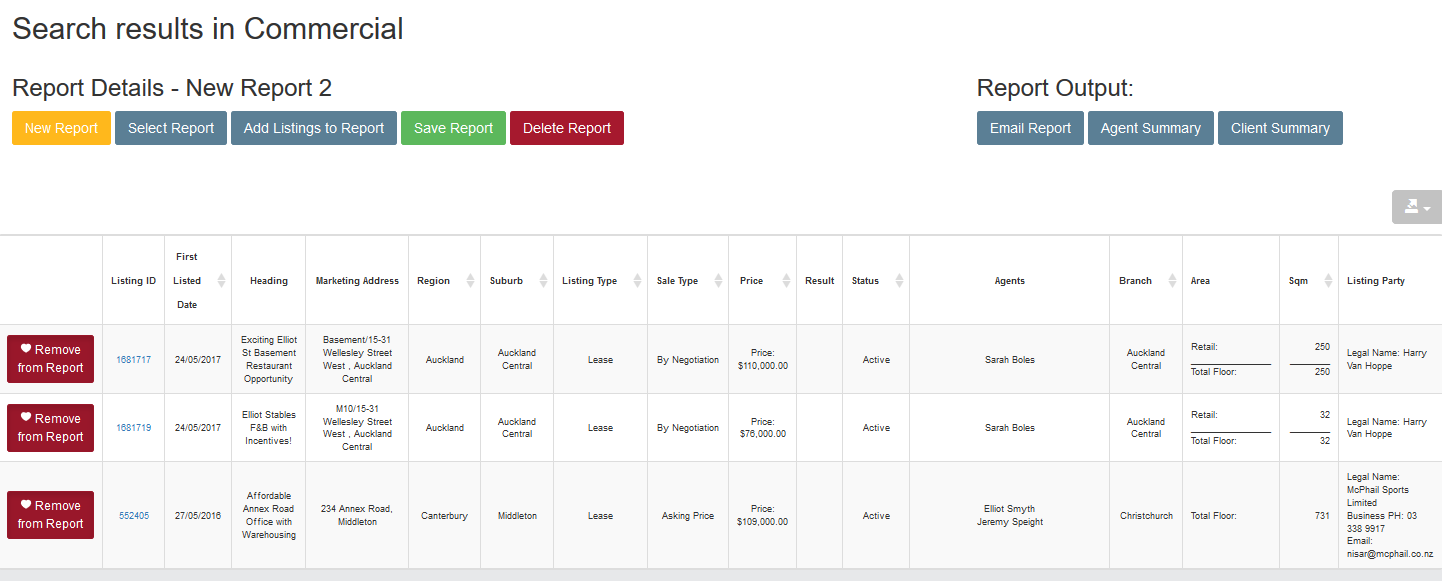Image resolution: width=1442 pixels, height=581 pixels.
Task: Sort by Price column arrows
Action: point(786,281)
